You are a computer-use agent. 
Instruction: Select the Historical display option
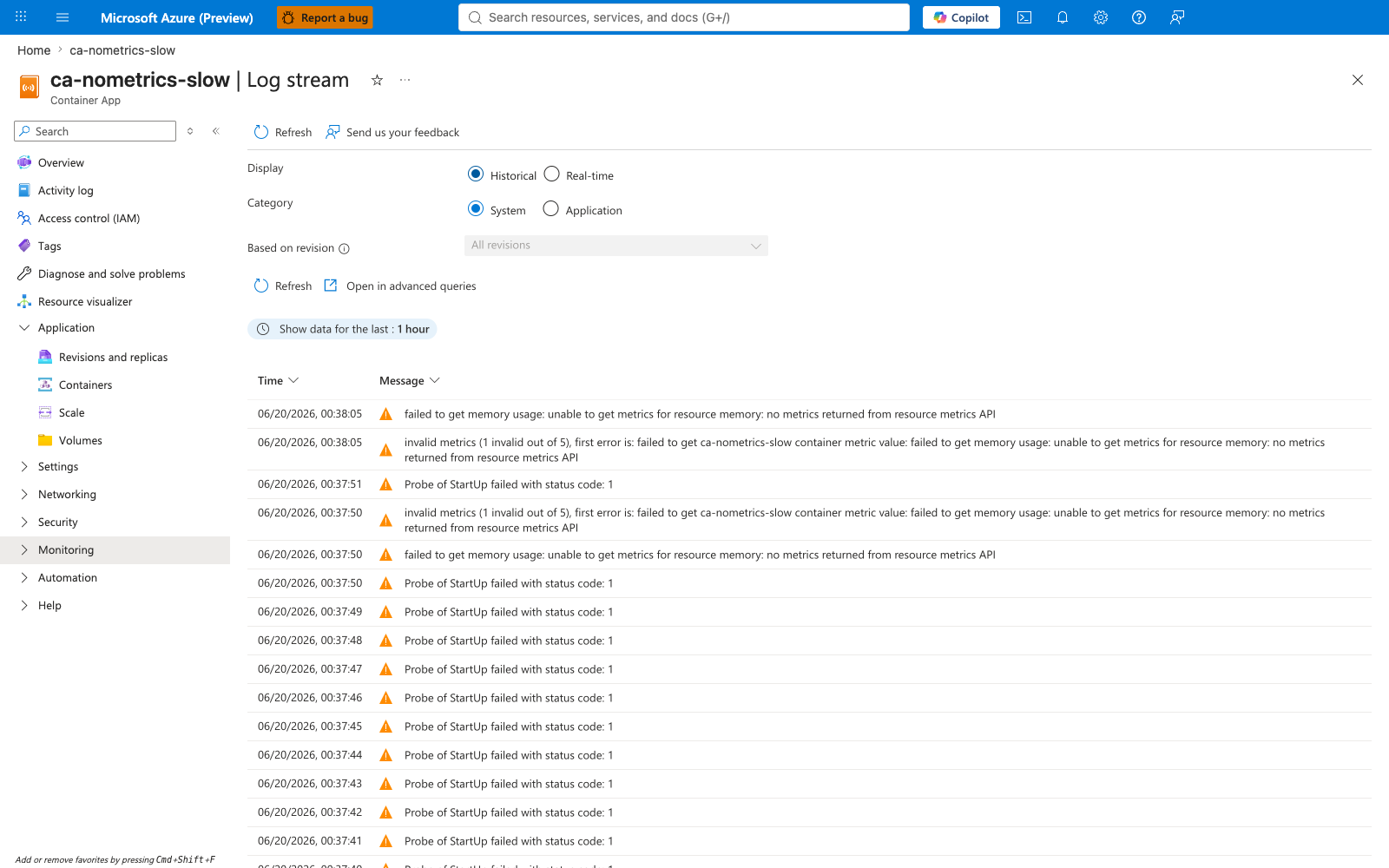[x=476, y=174]
